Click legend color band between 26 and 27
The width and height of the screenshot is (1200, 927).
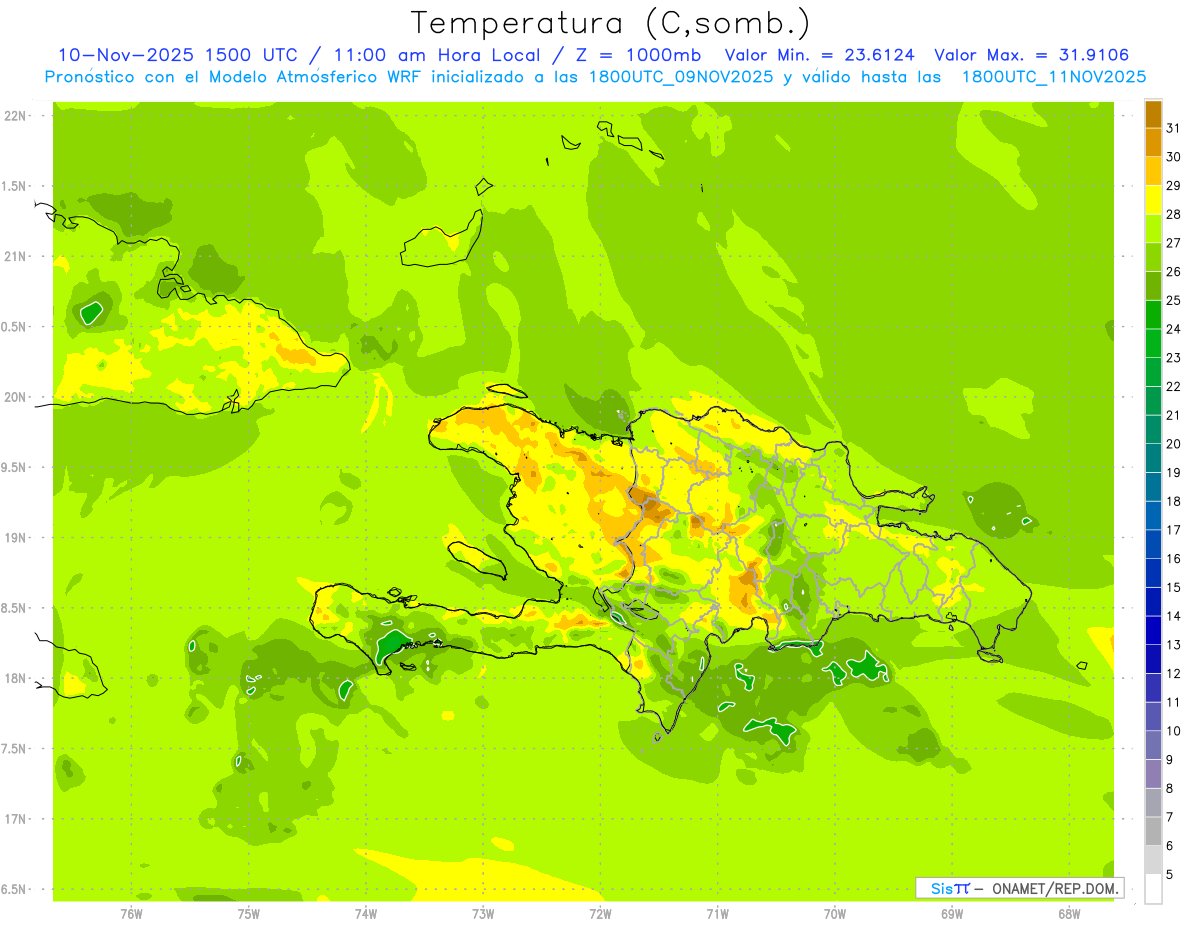1153,257
